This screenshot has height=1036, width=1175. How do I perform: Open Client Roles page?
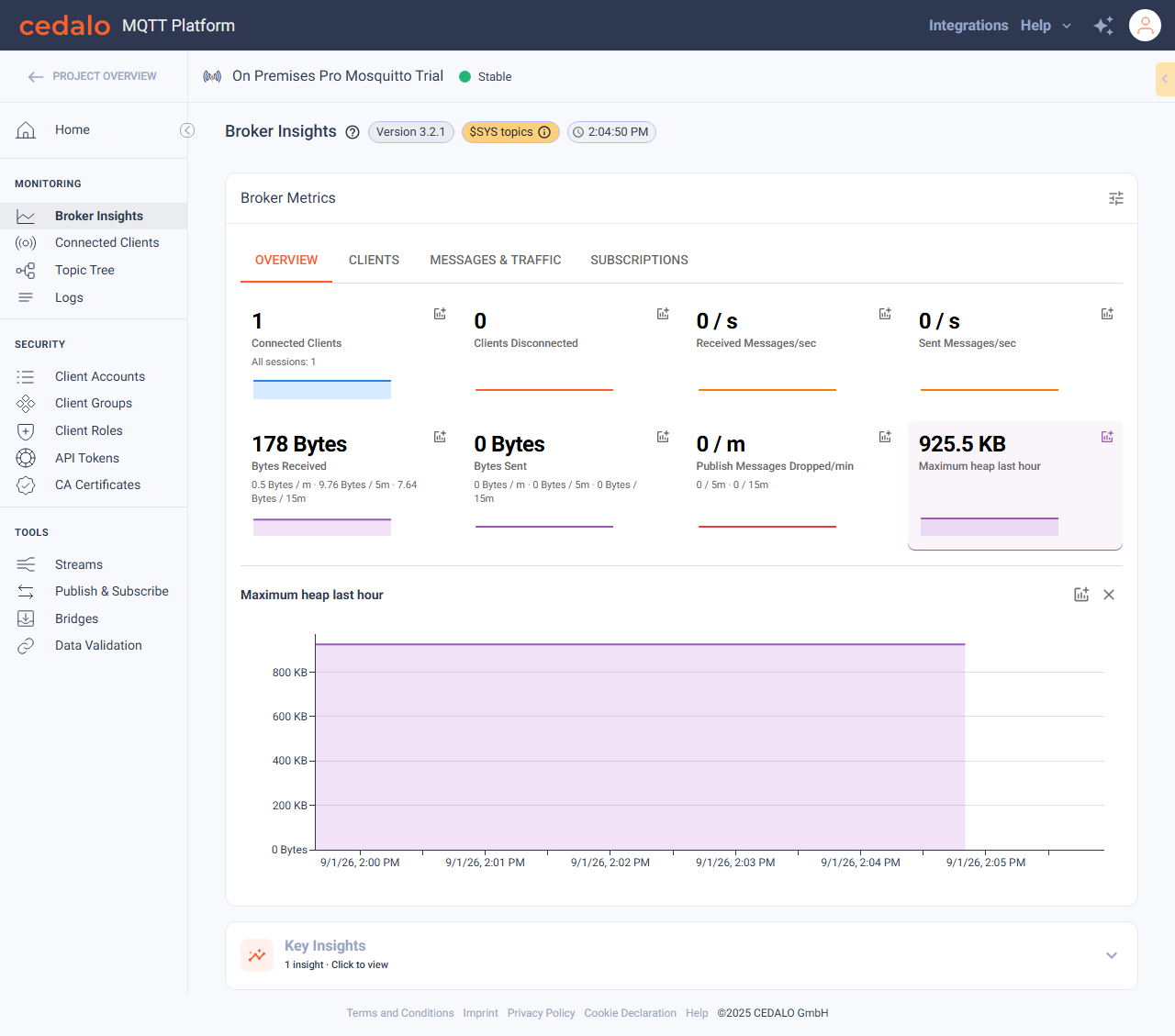point(94,430)
